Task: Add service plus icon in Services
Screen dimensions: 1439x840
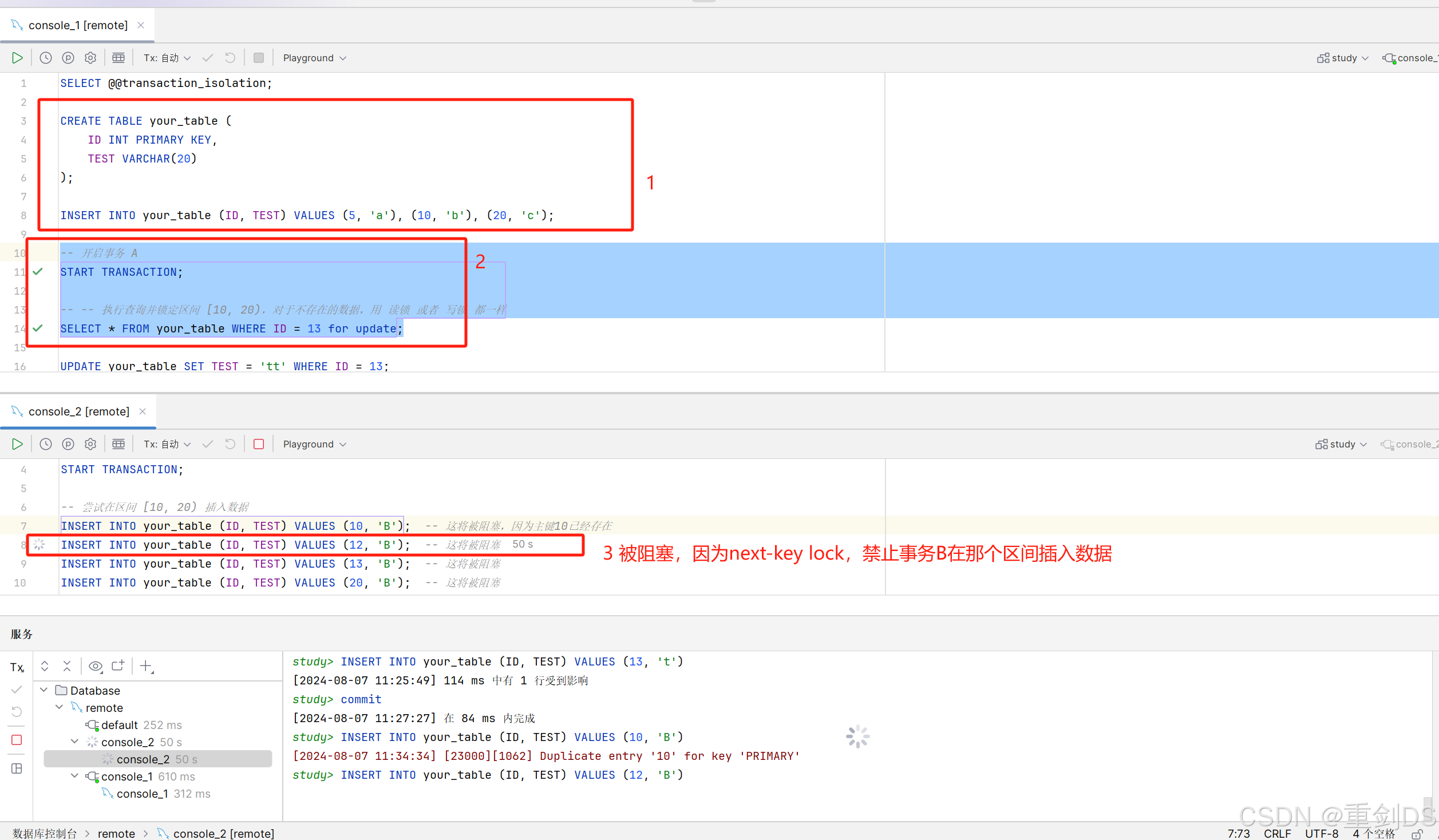Action: click(147, 666)
